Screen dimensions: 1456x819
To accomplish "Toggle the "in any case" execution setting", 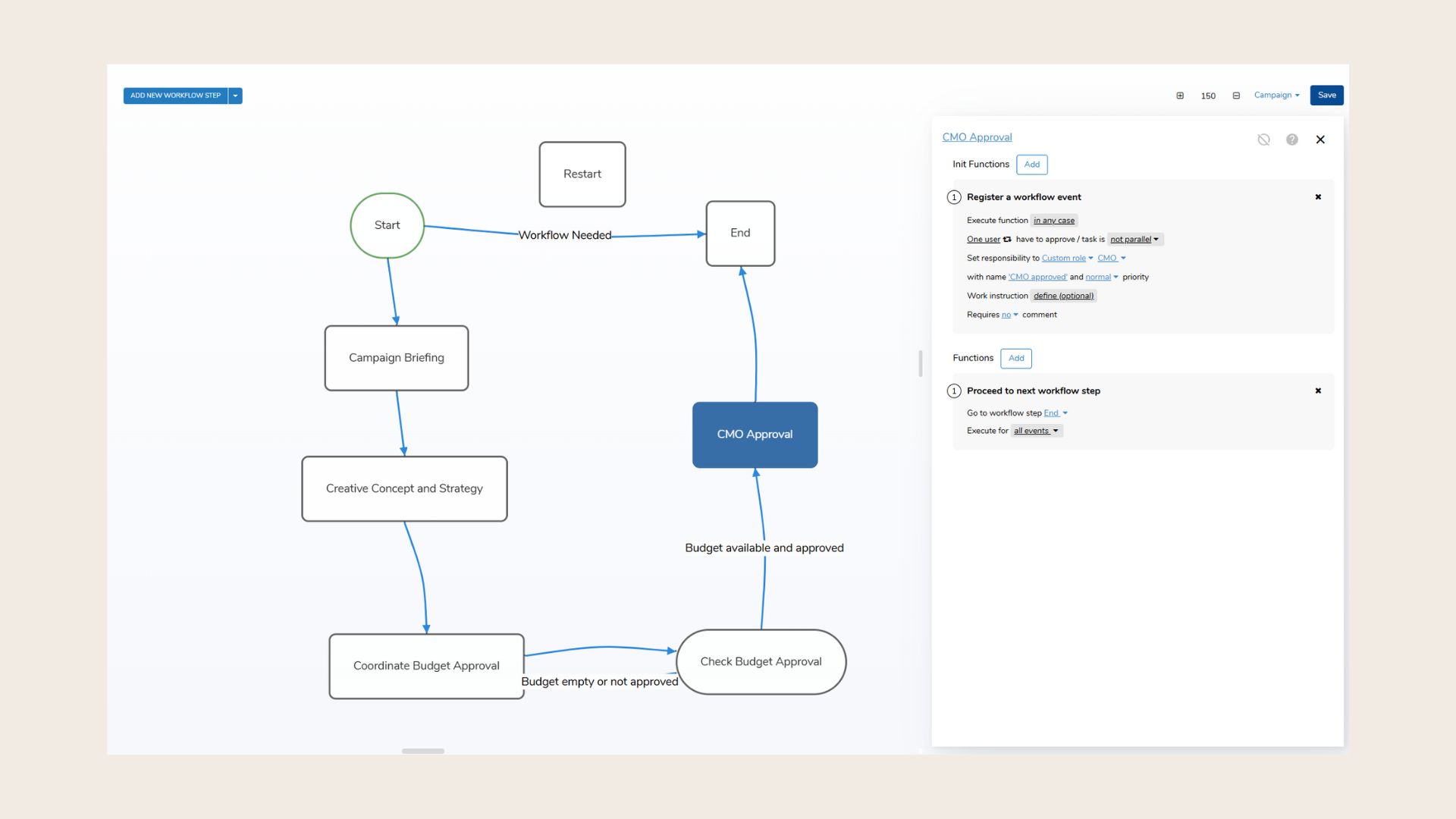I will point(1054,221).
